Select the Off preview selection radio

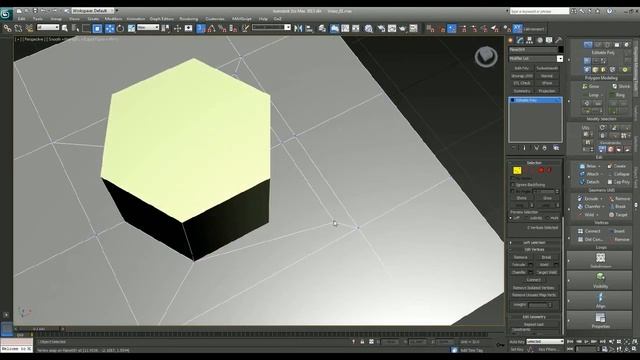[511, 218]
